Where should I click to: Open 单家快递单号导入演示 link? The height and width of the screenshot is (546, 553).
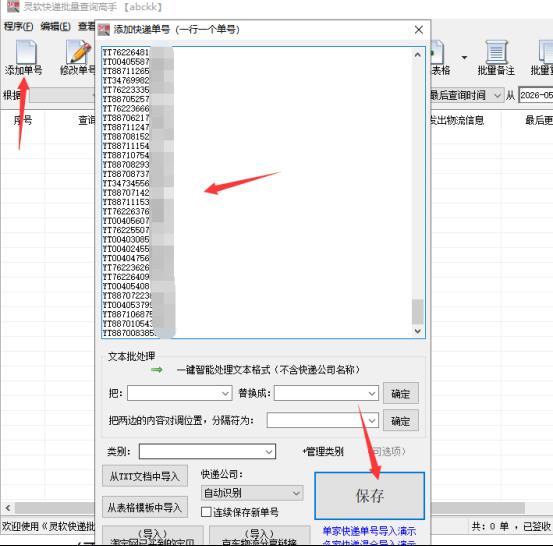pyautogui.click(x=369, y=531)
